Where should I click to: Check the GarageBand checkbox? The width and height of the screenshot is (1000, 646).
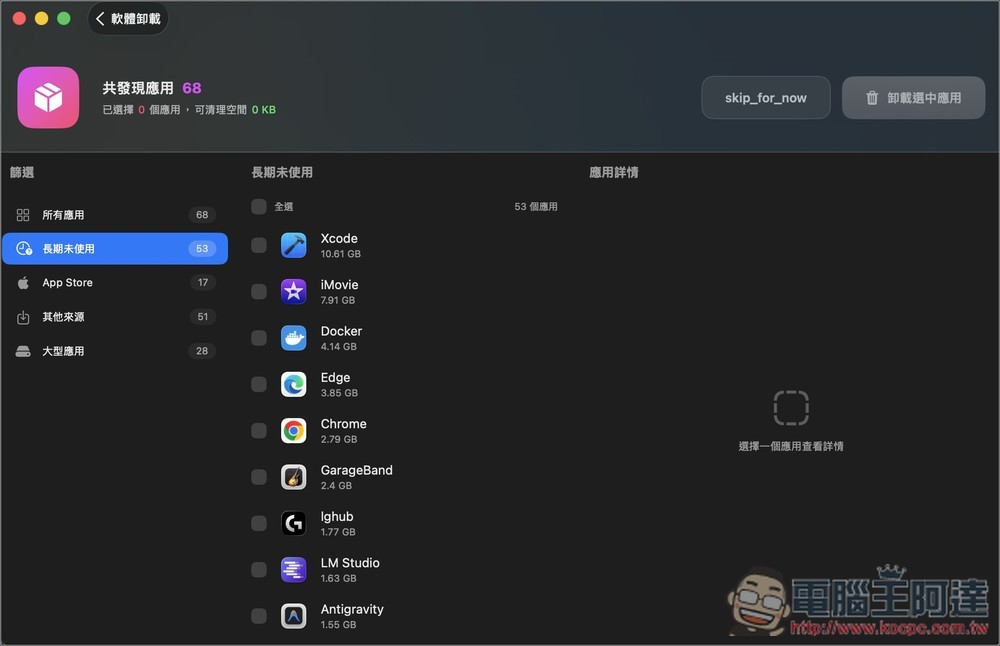tap(259, 477)
